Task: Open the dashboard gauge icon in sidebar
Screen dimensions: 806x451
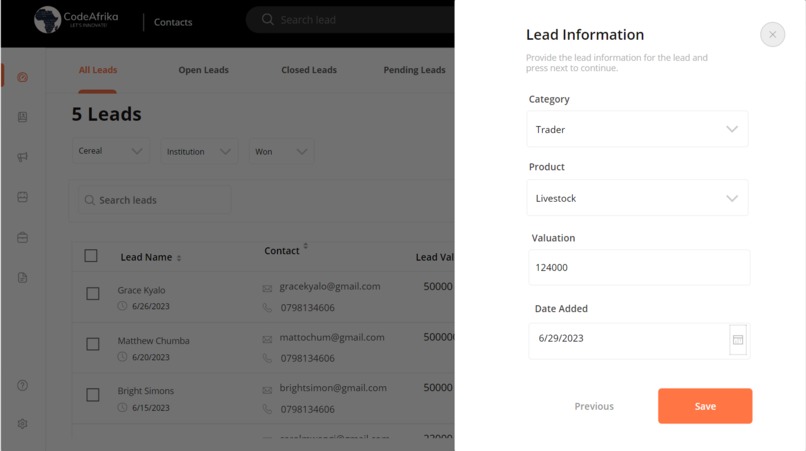Action: coord(23,77)
